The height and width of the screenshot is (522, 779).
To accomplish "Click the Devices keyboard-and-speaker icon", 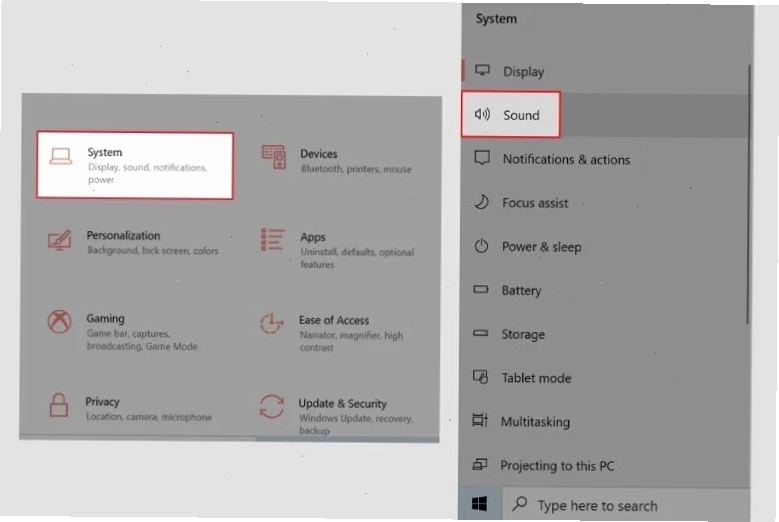I will point(274,156).
